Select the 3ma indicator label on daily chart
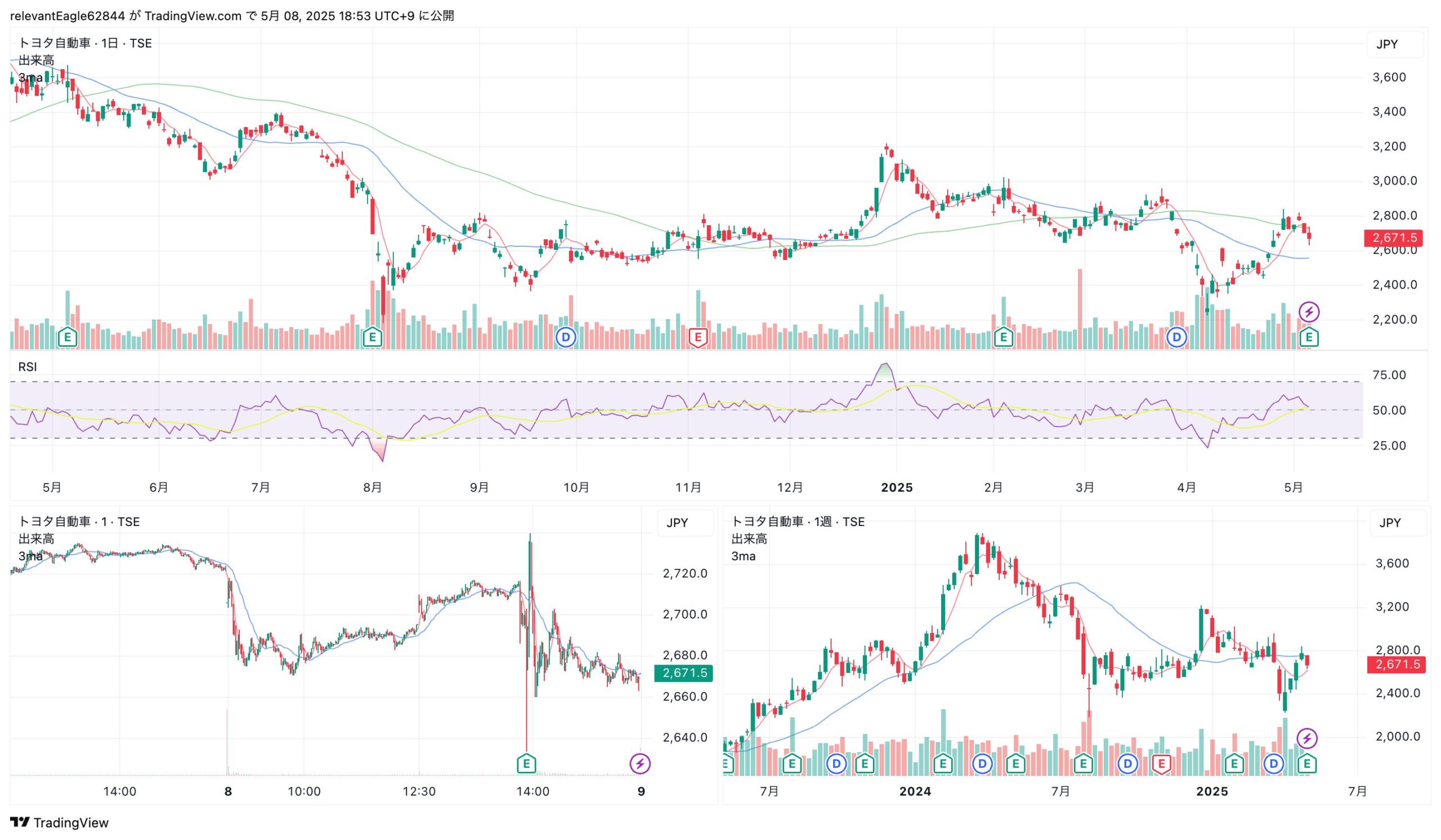 click(30, 78)
